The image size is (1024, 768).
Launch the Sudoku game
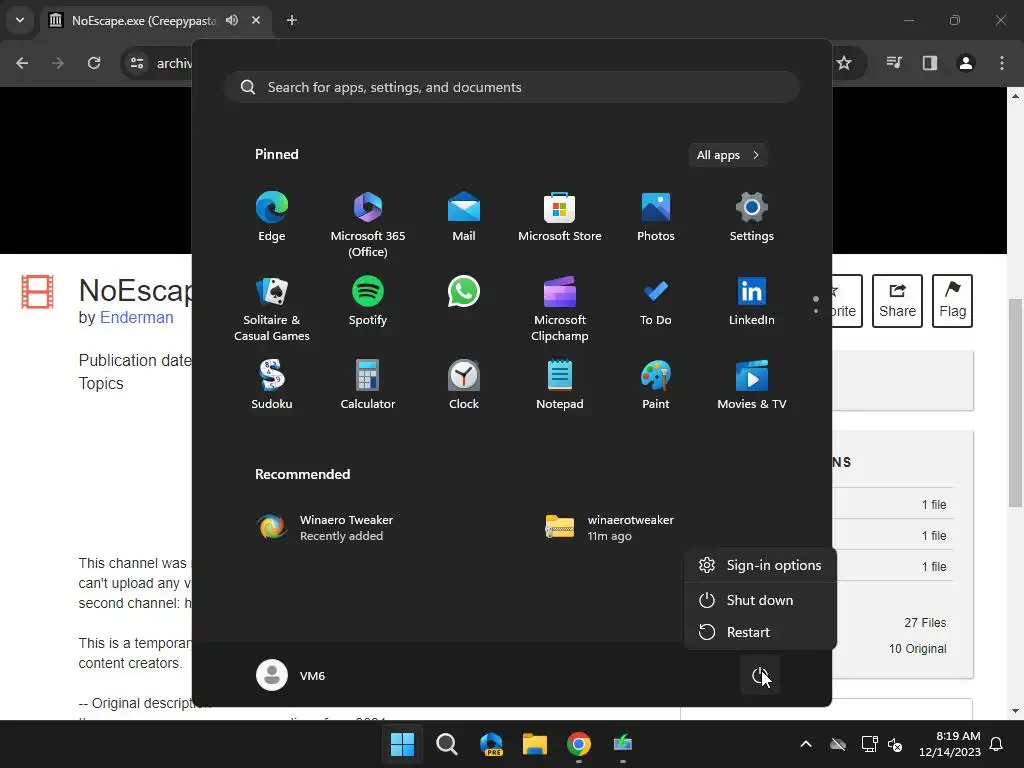click(272, 385)
